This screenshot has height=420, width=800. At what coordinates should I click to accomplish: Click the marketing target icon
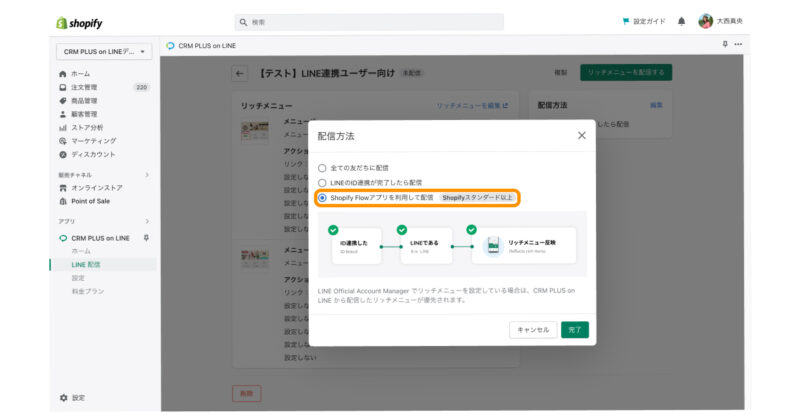pyautogui.click(x=63, y=141)
